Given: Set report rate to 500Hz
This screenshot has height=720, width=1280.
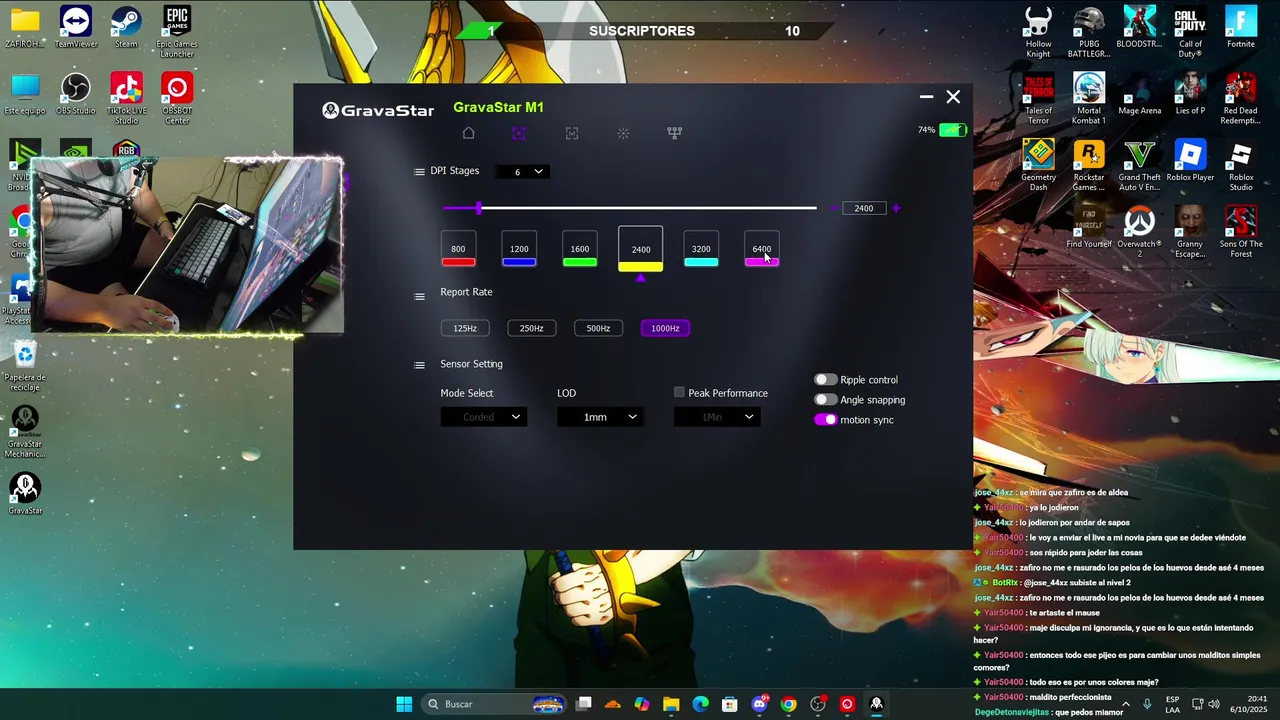Looking at the screenshot, I should click(598, 328).
